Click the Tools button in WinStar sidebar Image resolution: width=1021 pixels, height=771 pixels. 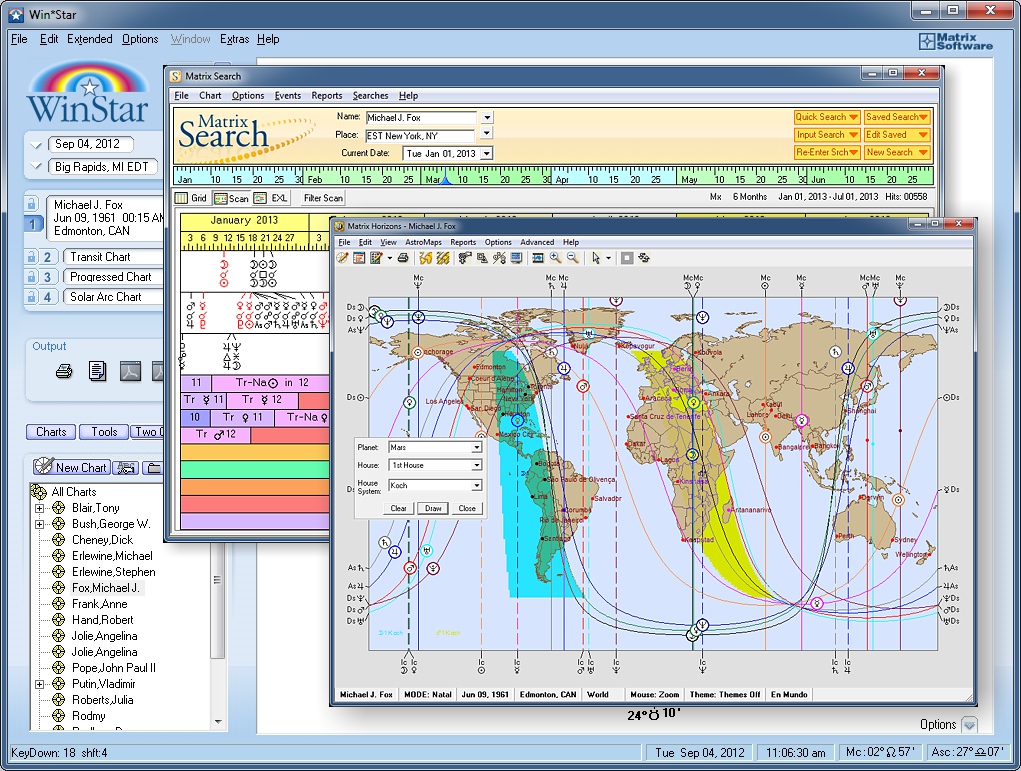tap(104, 432)
